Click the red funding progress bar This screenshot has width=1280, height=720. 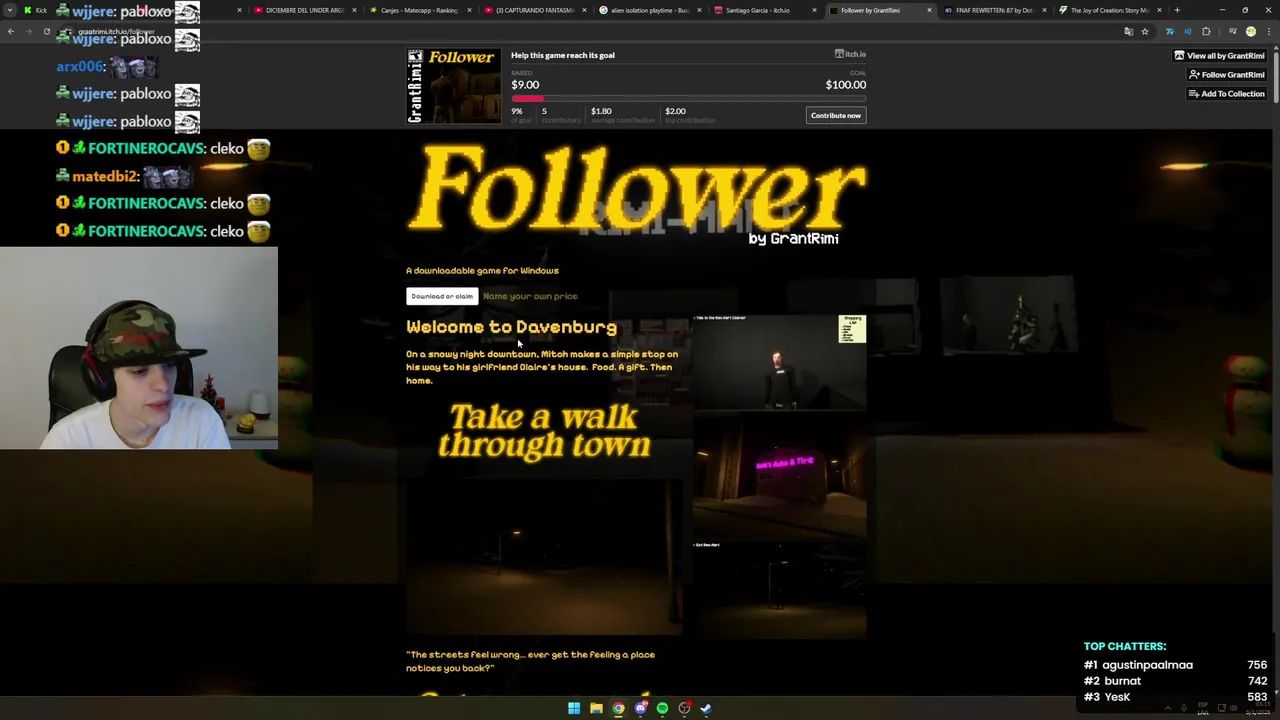527,98
